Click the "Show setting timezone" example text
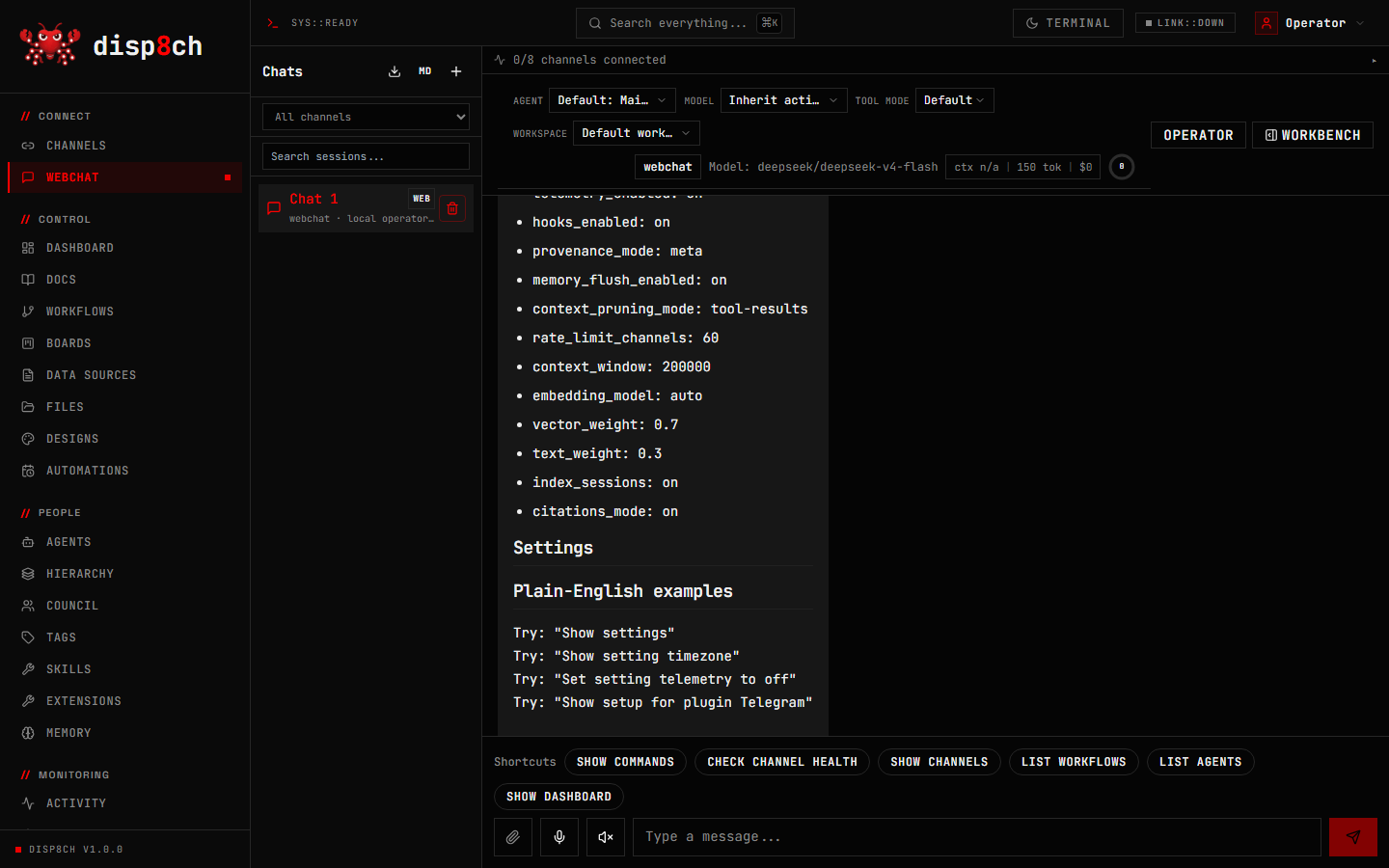 coord(647,656)
